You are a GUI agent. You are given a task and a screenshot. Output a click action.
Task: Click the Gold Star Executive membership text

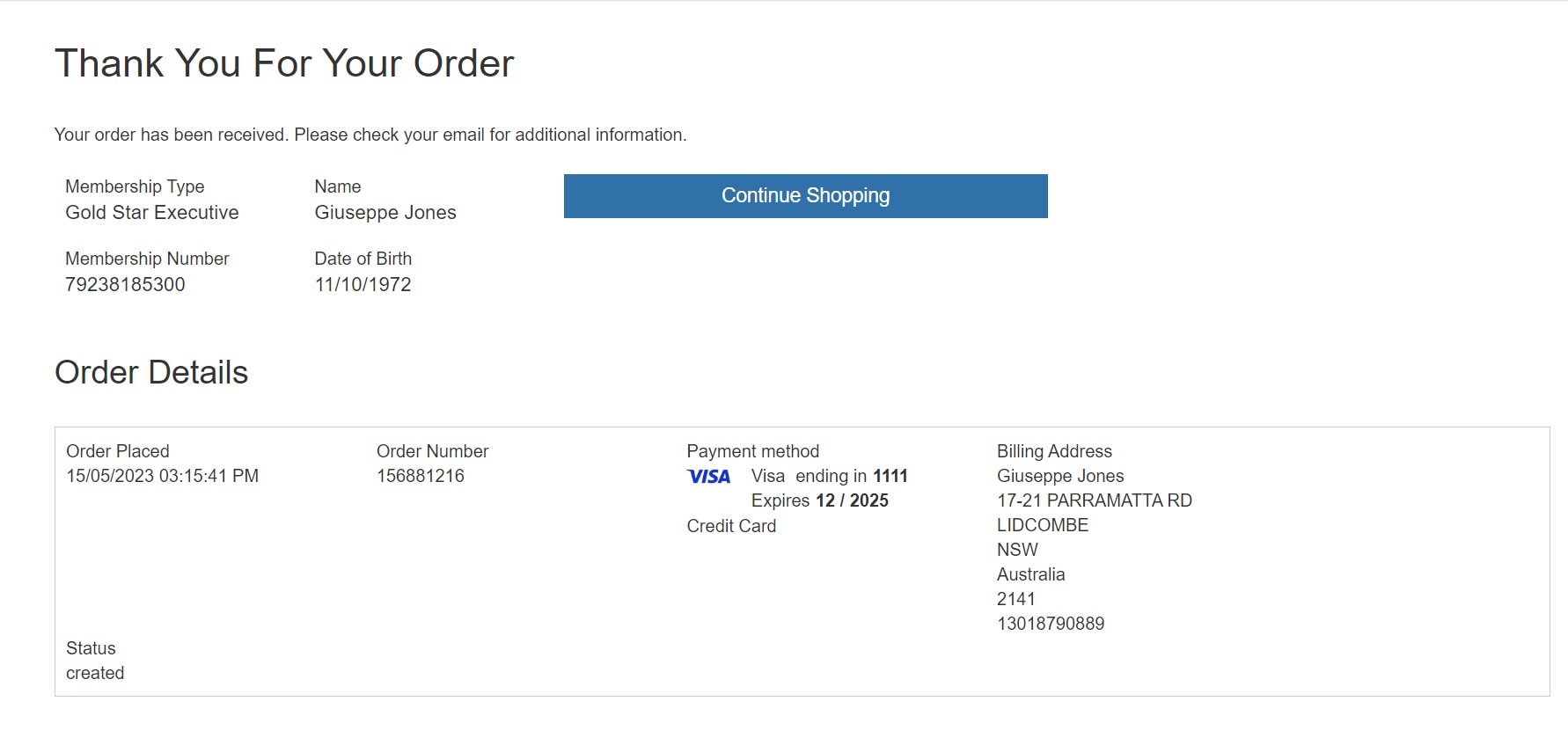coord(152,212)
